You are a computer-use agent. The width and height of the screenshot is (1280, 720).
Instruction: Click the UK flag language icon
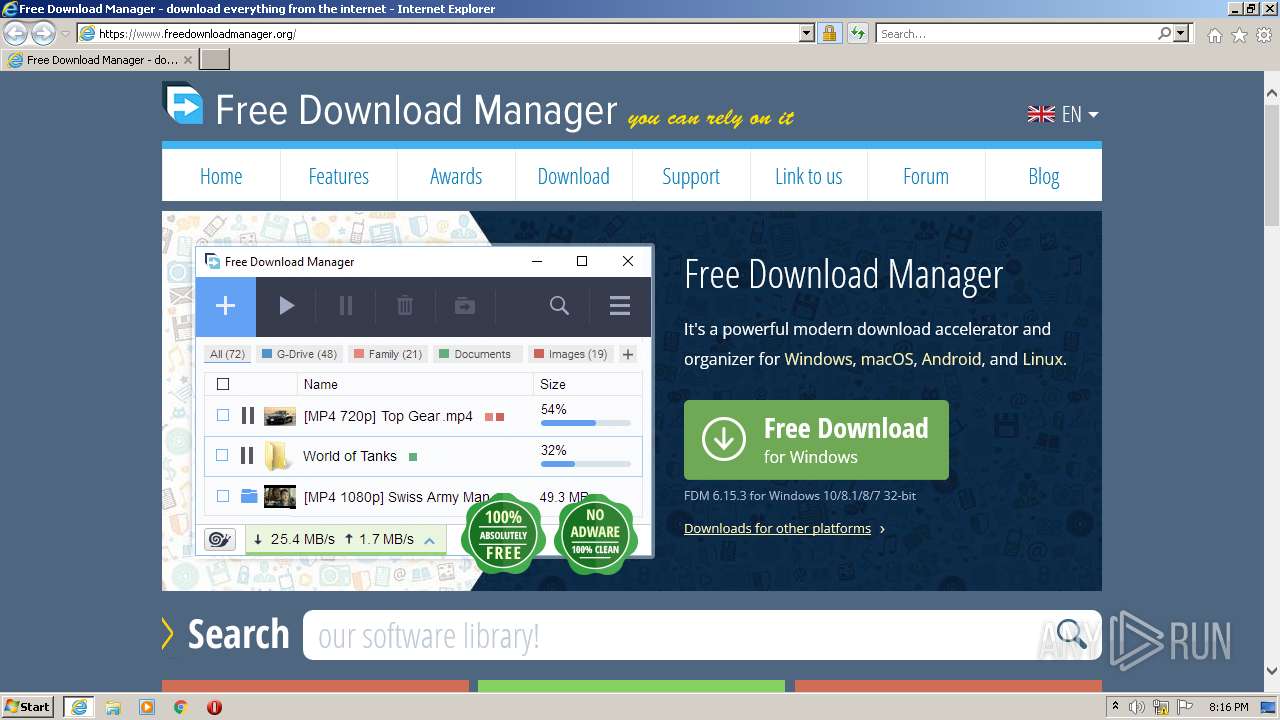click(1041, 114)
